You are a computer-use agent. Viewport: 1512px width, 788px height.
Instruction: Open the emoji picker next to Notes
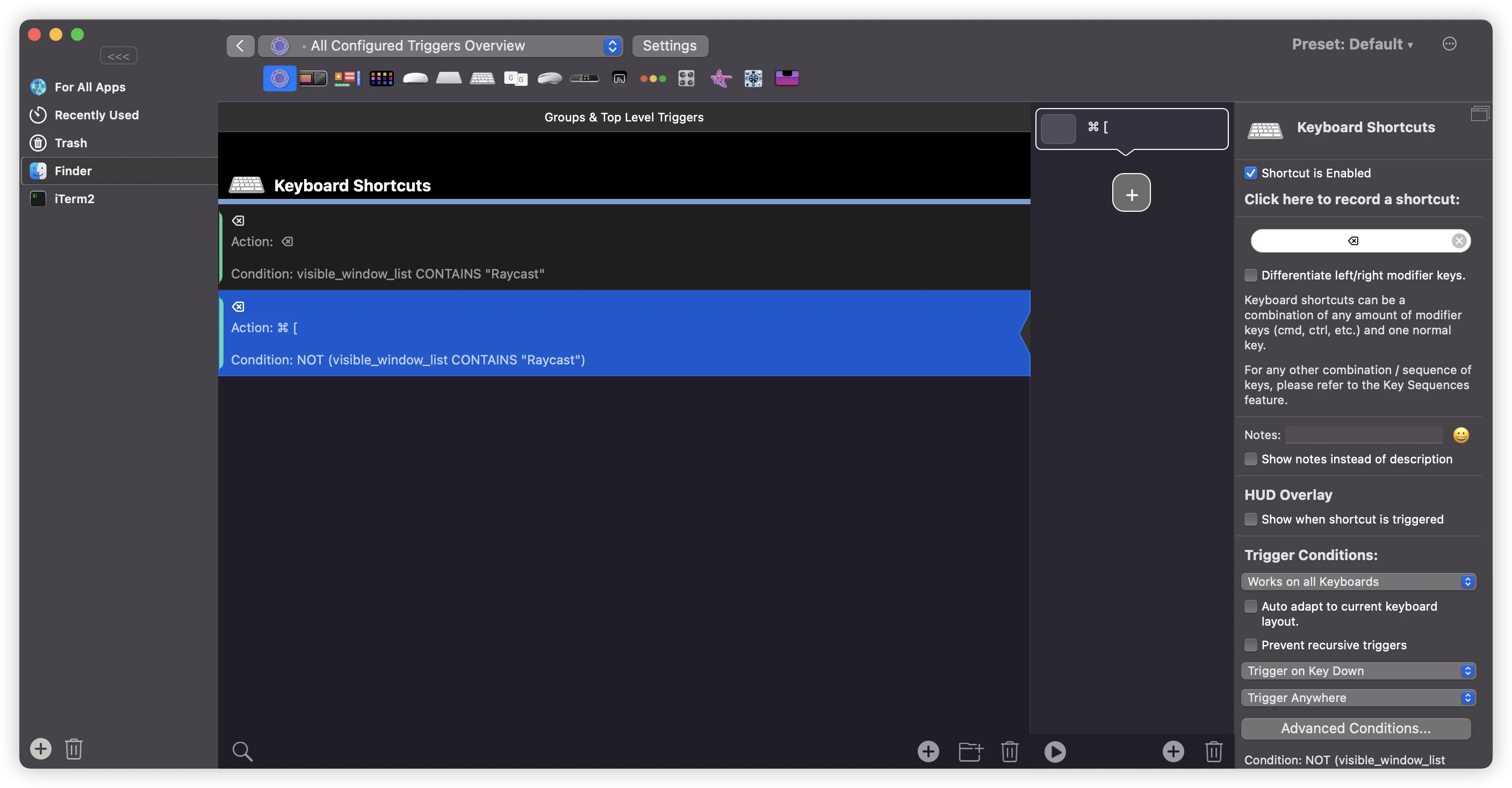click(x=1460, y=434)
